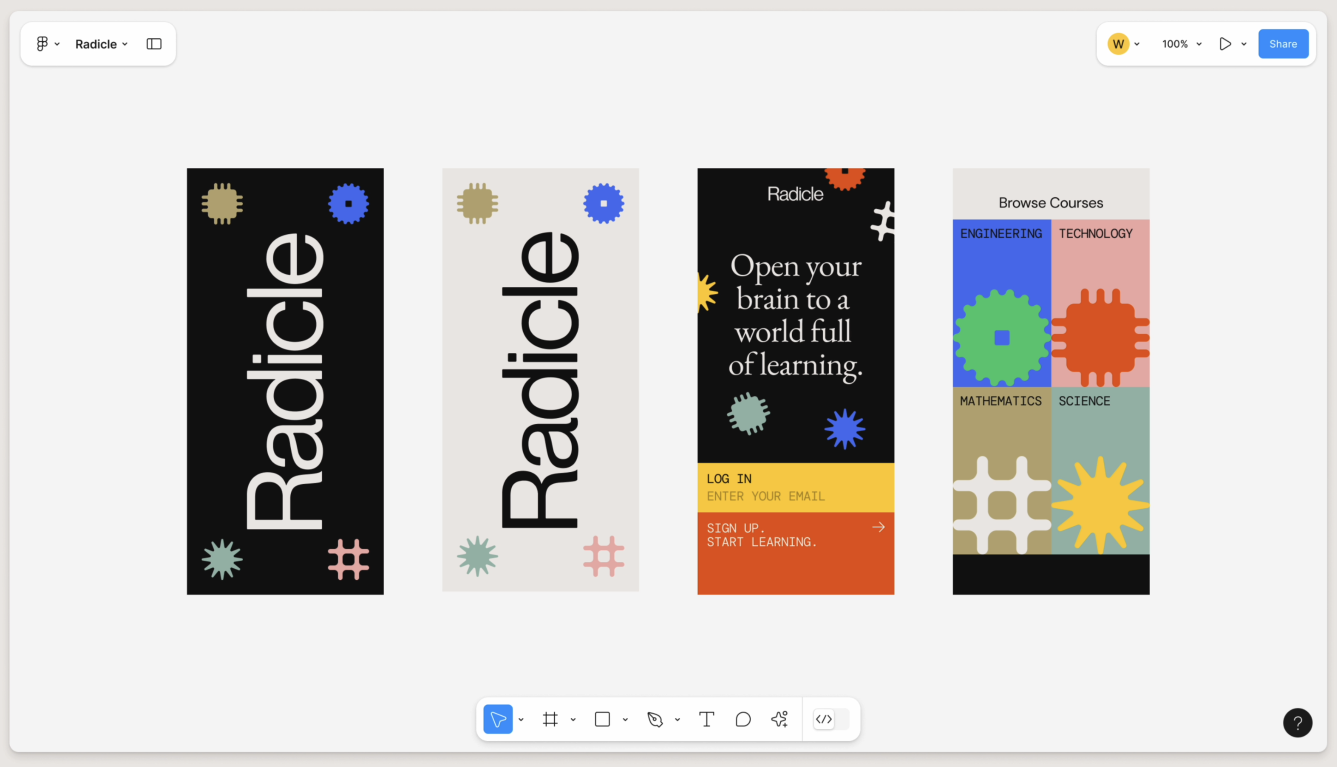Open the Help question mark button
This screenshot has height=767, width=1337.
(1297, 722)
